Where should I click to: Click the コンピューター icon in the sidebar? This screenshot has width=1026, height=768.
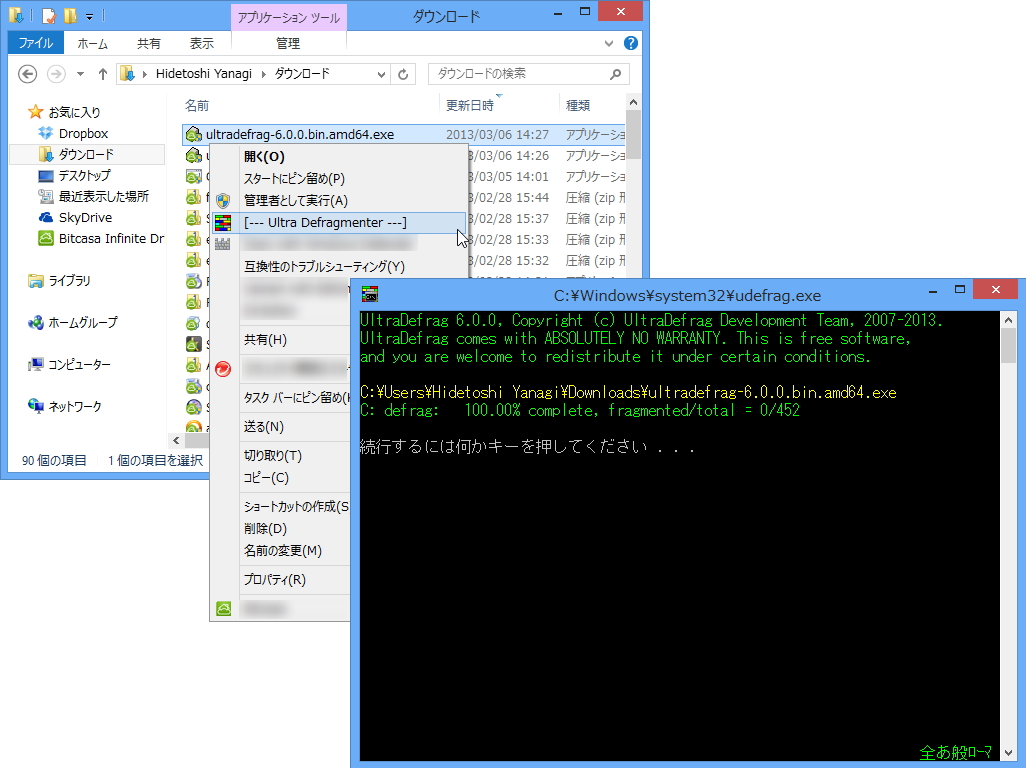tap(36, 364)
